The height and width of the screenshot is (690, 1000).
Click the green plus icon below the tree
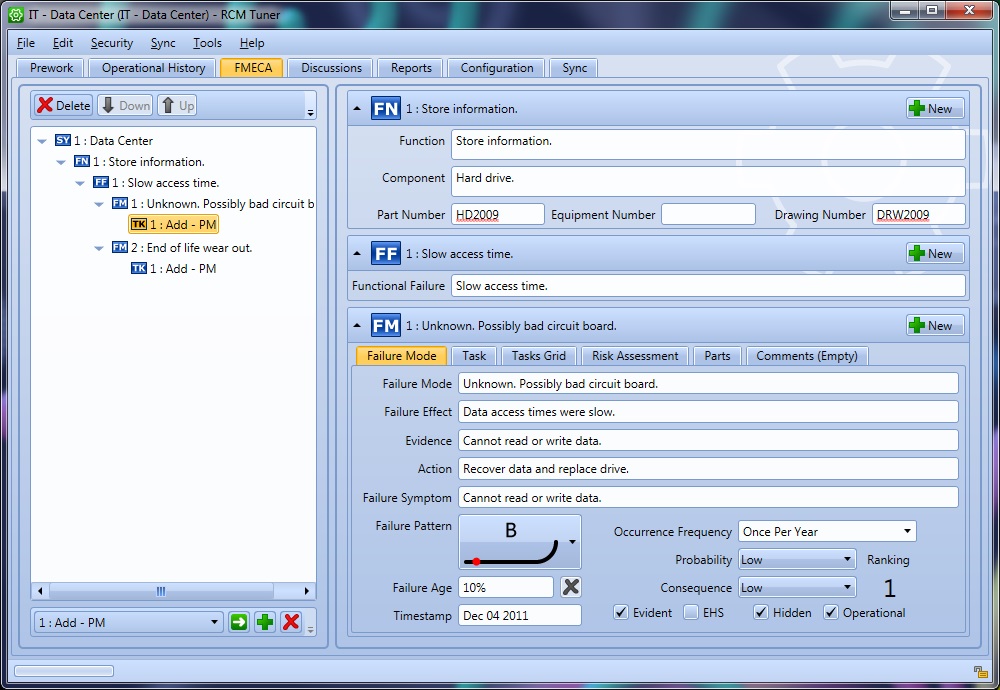pyautogui.click(x=265, y=622)
